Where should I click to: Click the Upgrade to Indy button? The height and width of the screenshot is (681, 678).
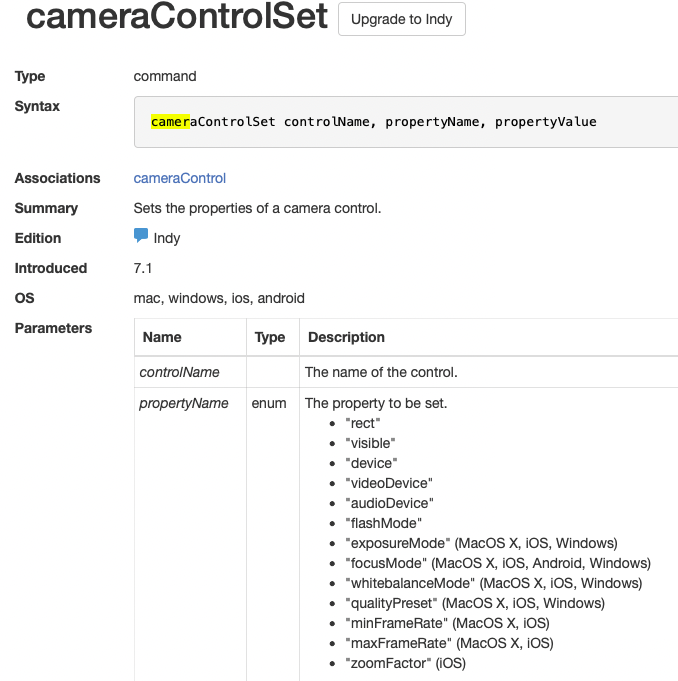pyautogui.click(x=402, y=19)
